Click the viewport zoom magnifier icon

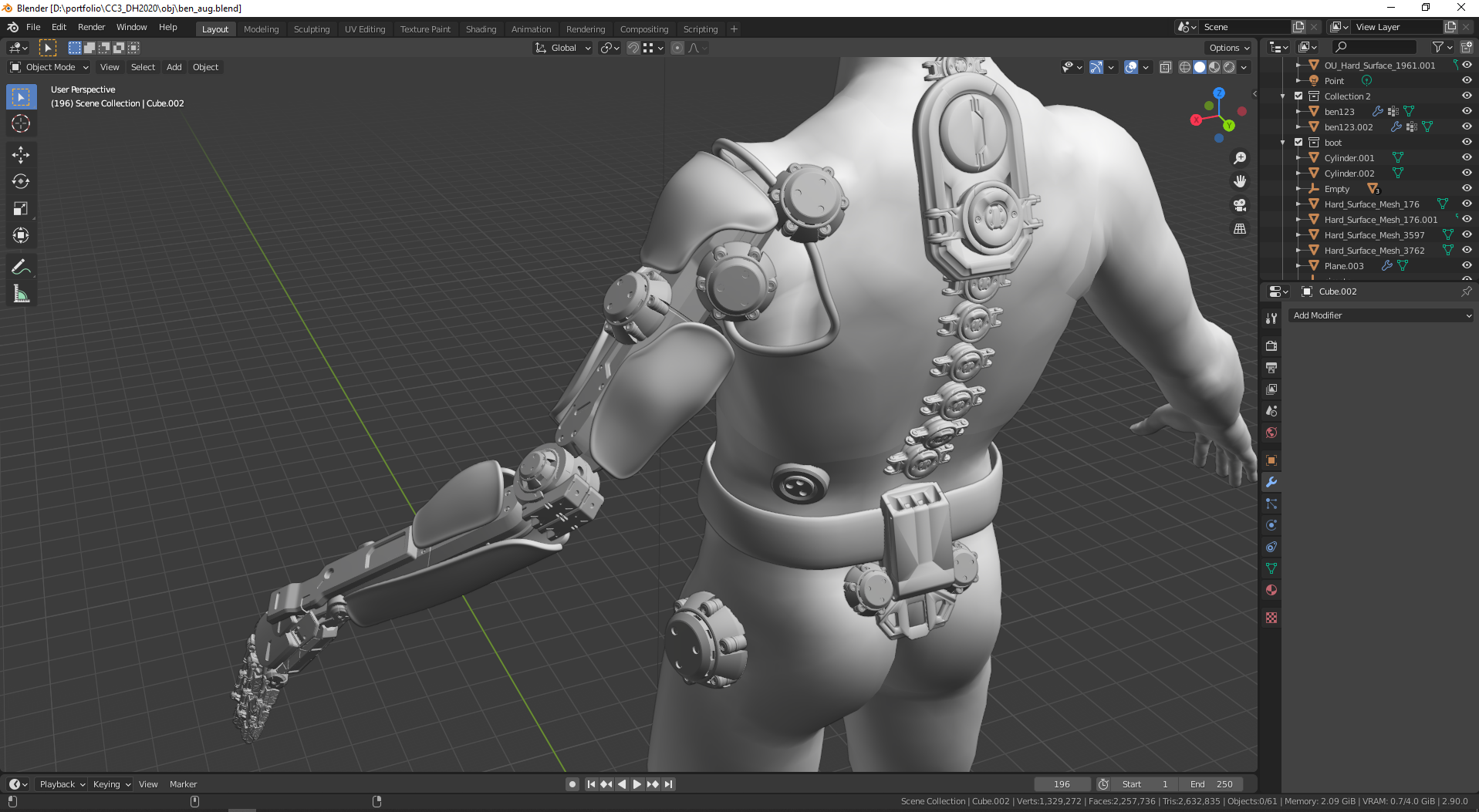pyautogui.click(x=1240, y=158)
